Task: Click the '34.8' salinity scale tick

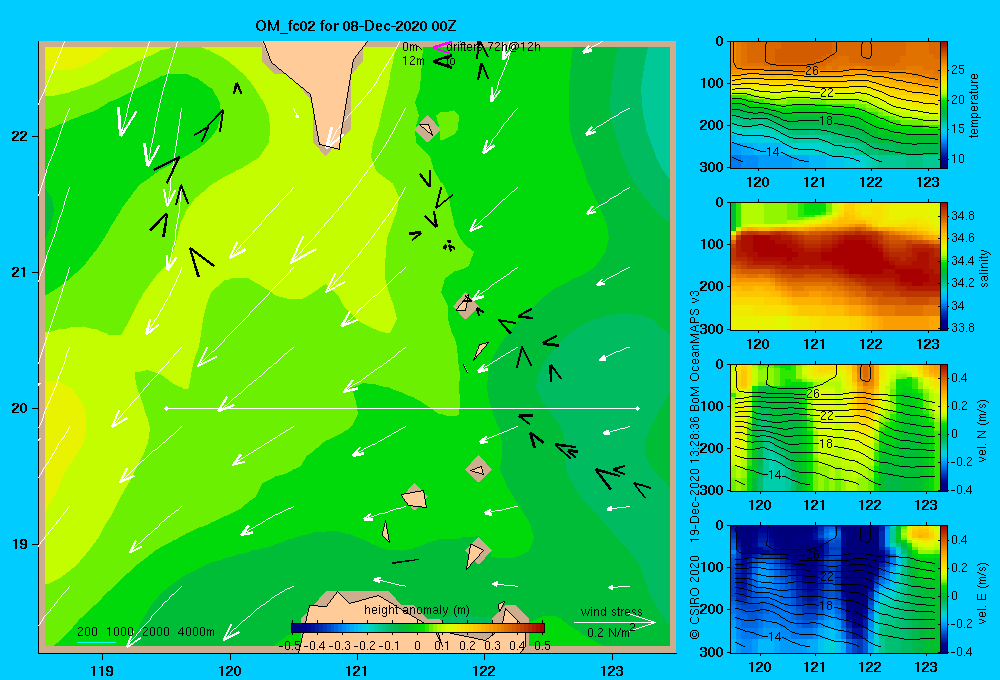Action: point(962,216)
